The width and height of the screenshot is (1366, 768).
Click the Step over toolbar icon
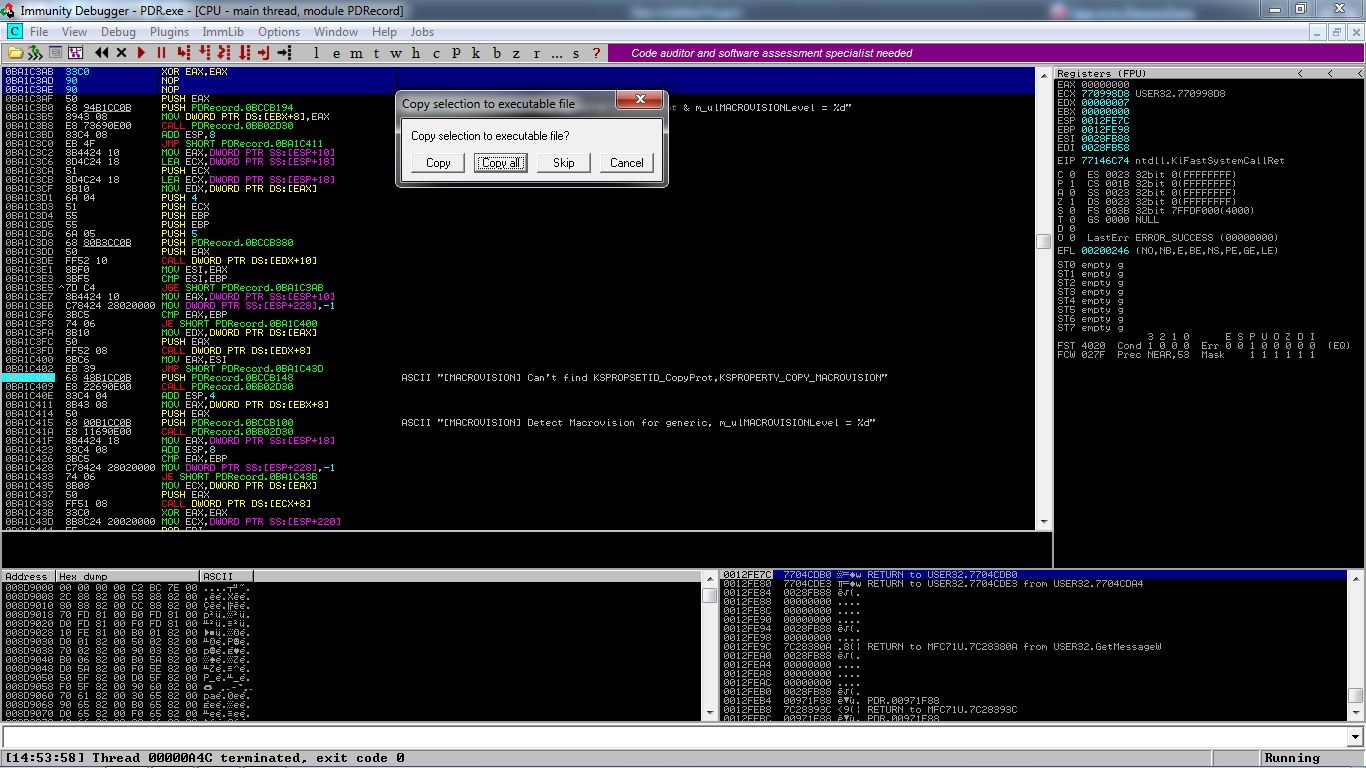[204, 52]
